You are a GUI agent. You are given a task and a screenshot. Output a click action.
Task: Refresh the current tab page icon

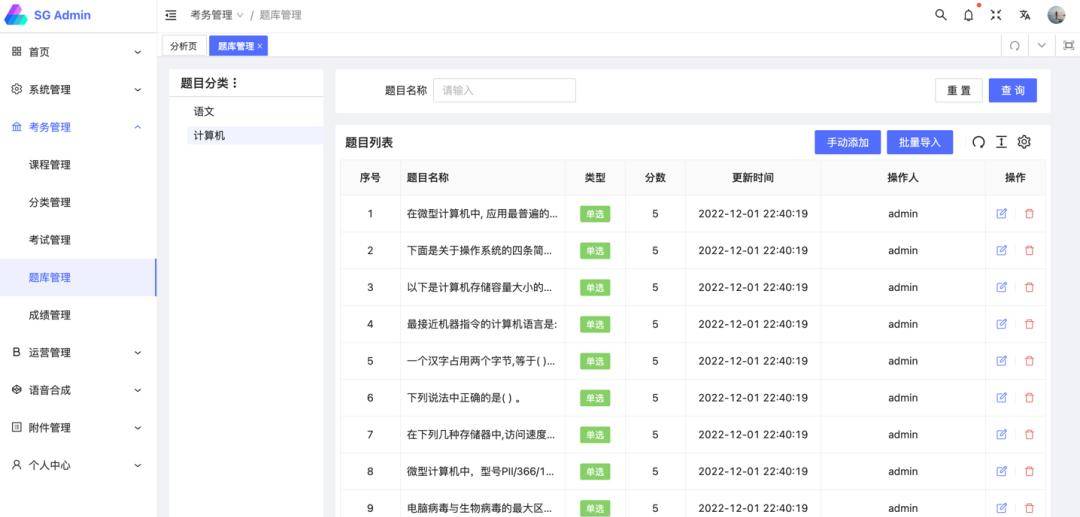coord(1015,46)
